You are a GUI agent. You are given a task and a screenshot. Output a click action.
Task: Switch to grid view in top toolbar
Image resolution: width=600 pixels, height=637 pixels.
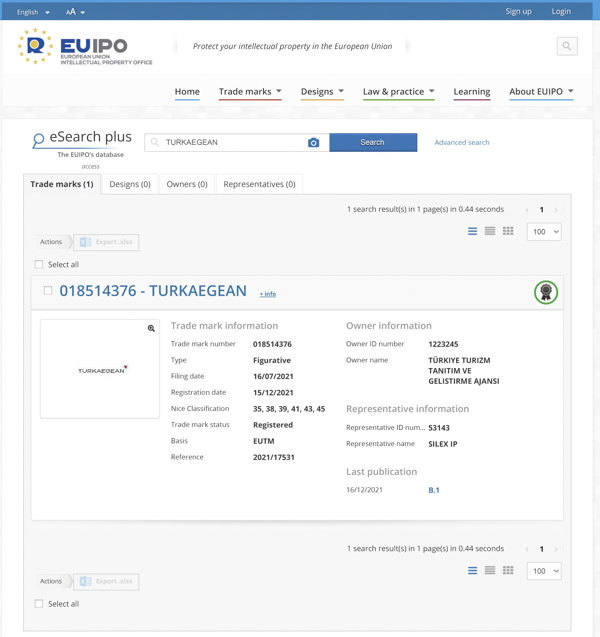tap(508, 231)
